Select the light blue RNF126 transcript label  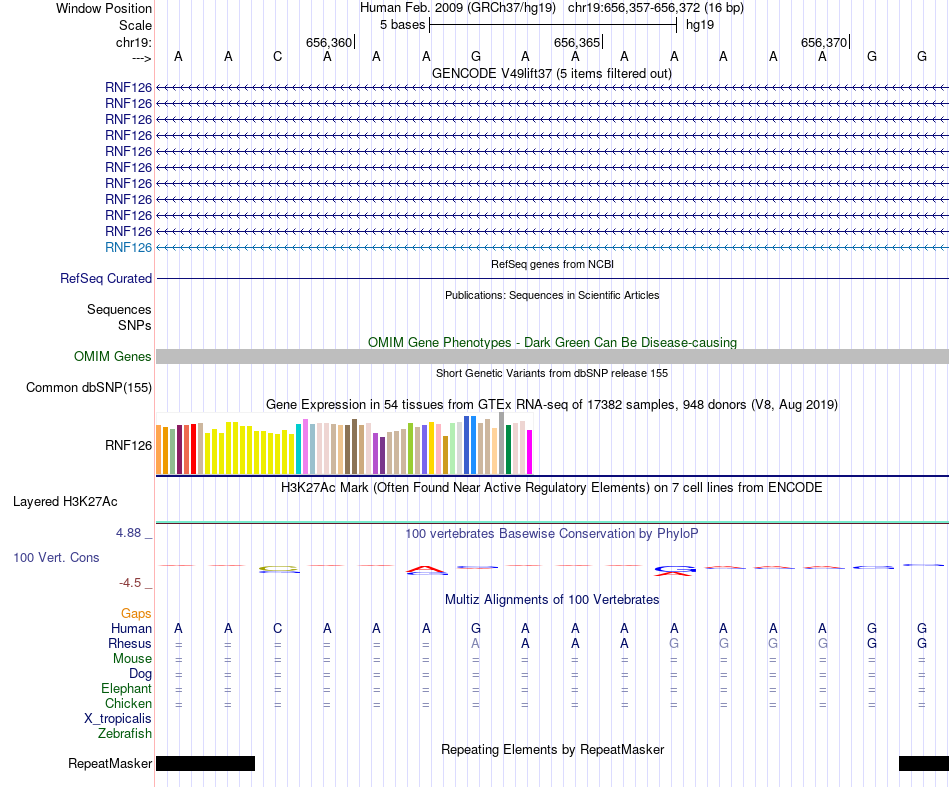coord(128,247)
